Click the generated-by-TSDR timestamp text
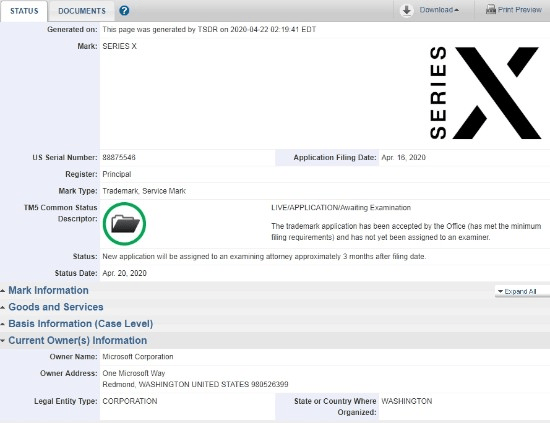This screenshot has width=550, height=423. 209,29
